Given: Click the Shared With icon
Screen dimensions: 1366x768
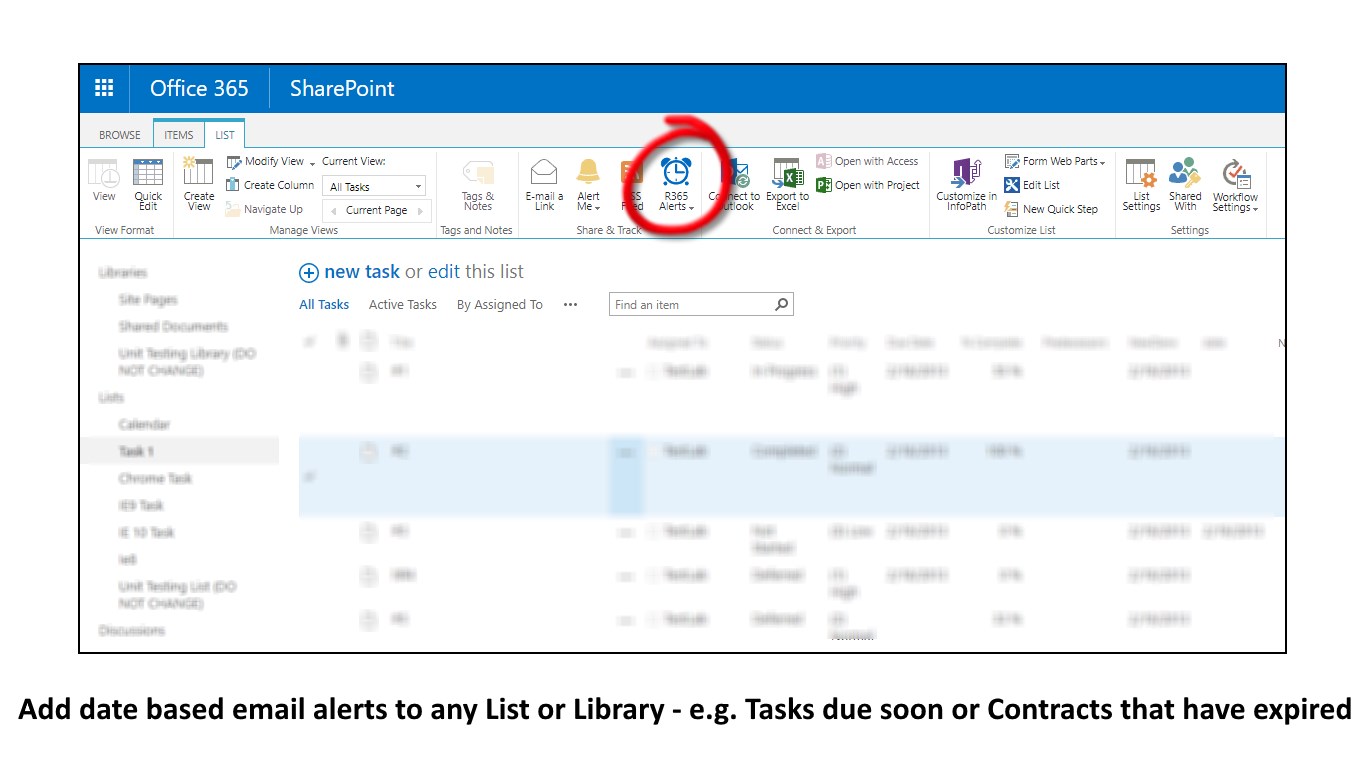Looking at the screenshot, I should [x=1185, y=172].
